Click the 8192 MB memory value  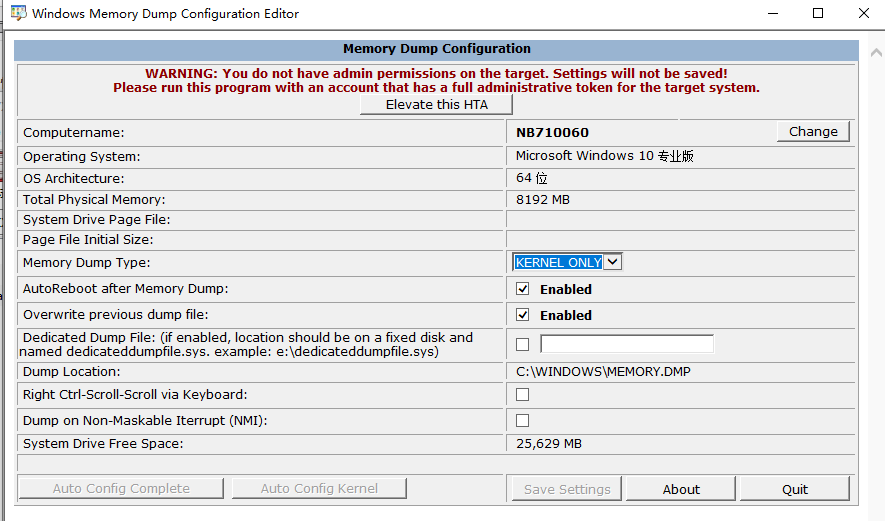pyautogui.click(x=542, y=200)
